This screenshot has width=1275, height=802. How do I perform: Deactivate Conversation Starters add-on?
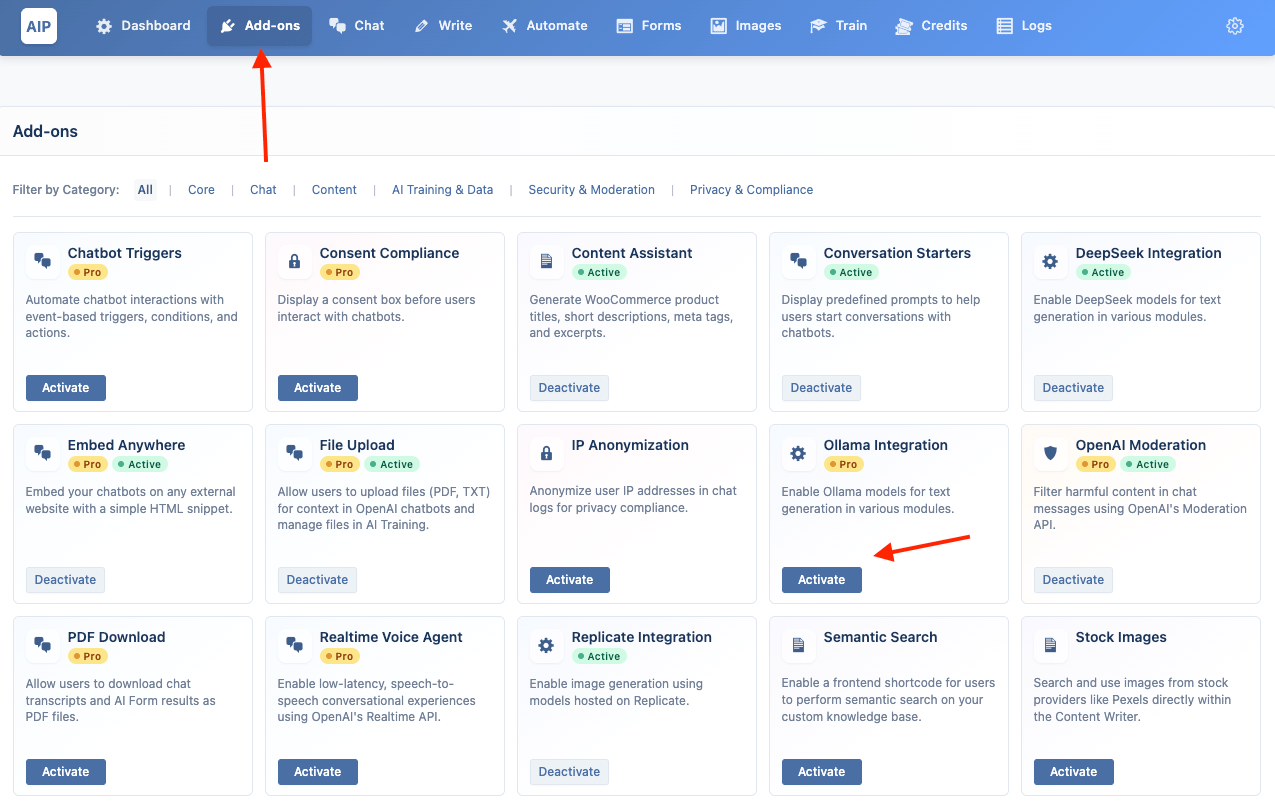tap(821, 388)
